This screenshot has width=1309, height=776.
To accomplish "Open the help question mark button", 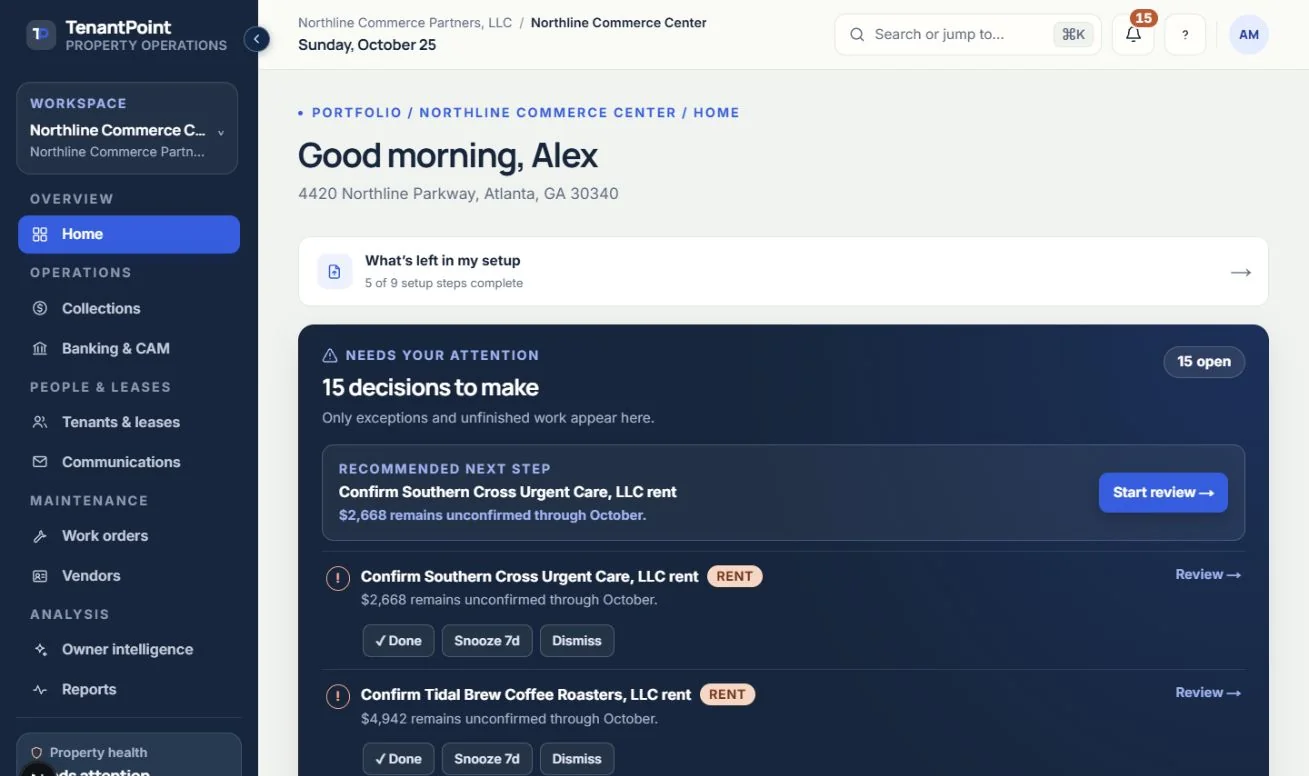I will pyautogui.click(x=1185, y=34).
